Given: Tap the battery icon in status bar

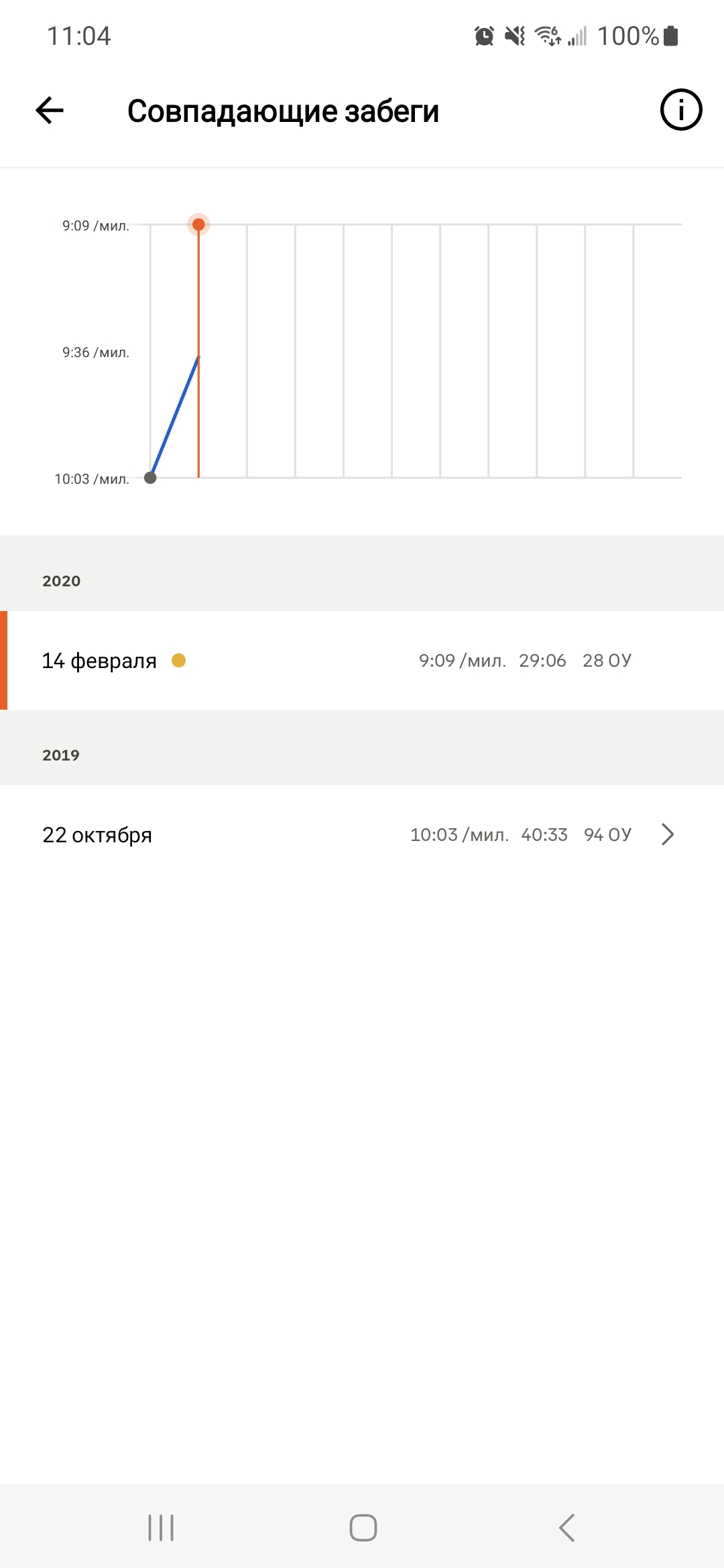Looking at the screenshot, I should coord(670,36).
